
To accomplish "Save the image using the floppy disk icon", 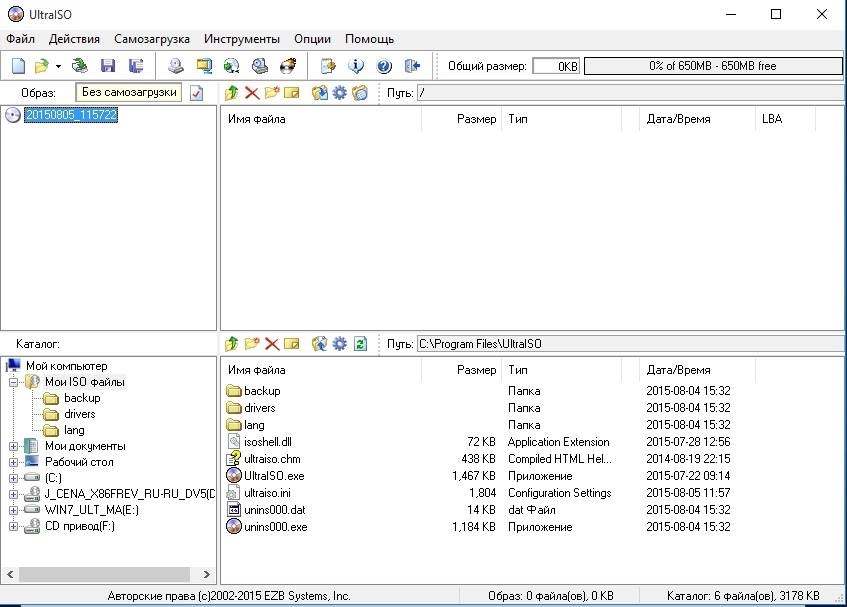I will point(108,66).
